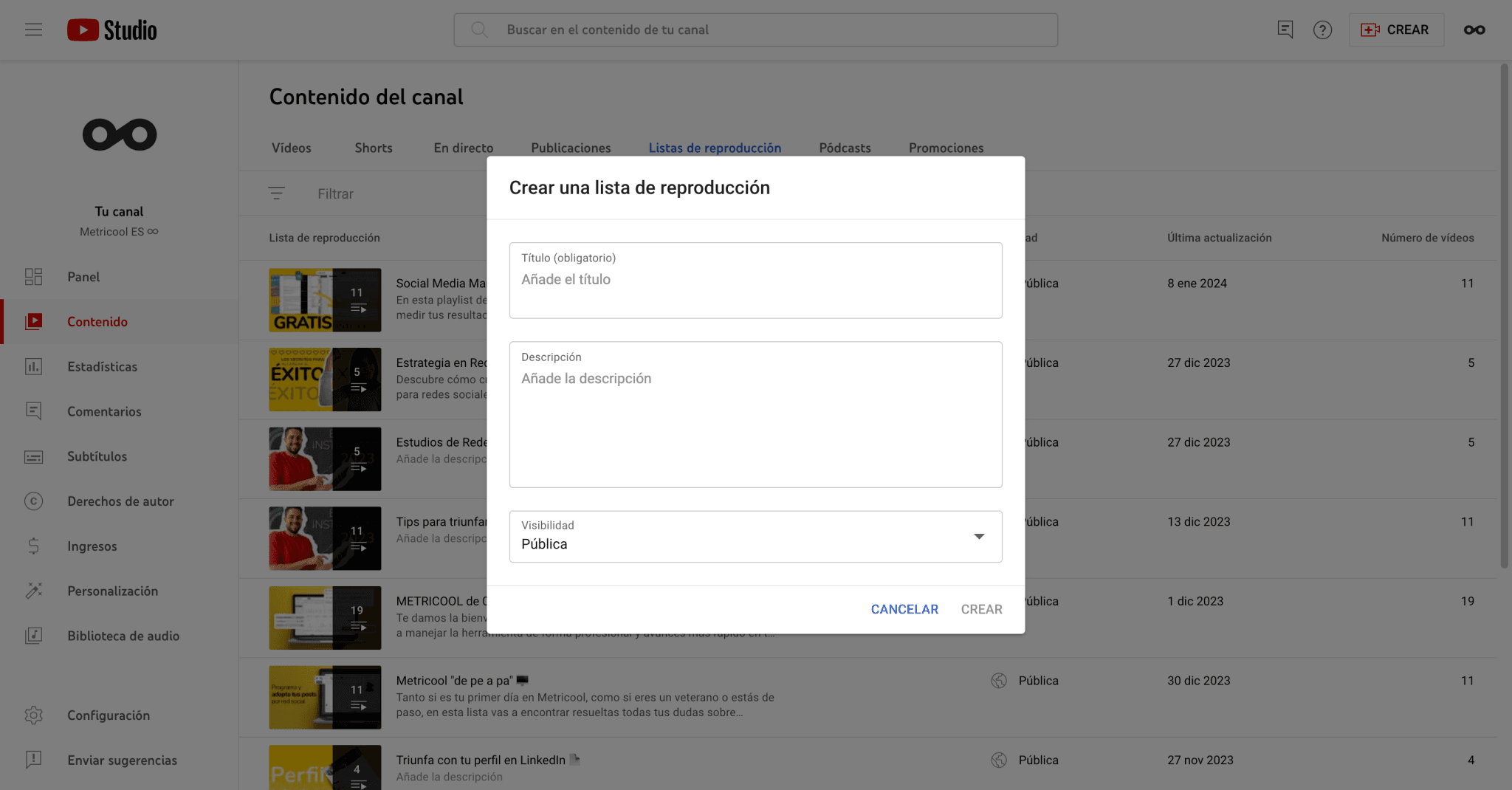Switch to the Shorts tab

374,148
